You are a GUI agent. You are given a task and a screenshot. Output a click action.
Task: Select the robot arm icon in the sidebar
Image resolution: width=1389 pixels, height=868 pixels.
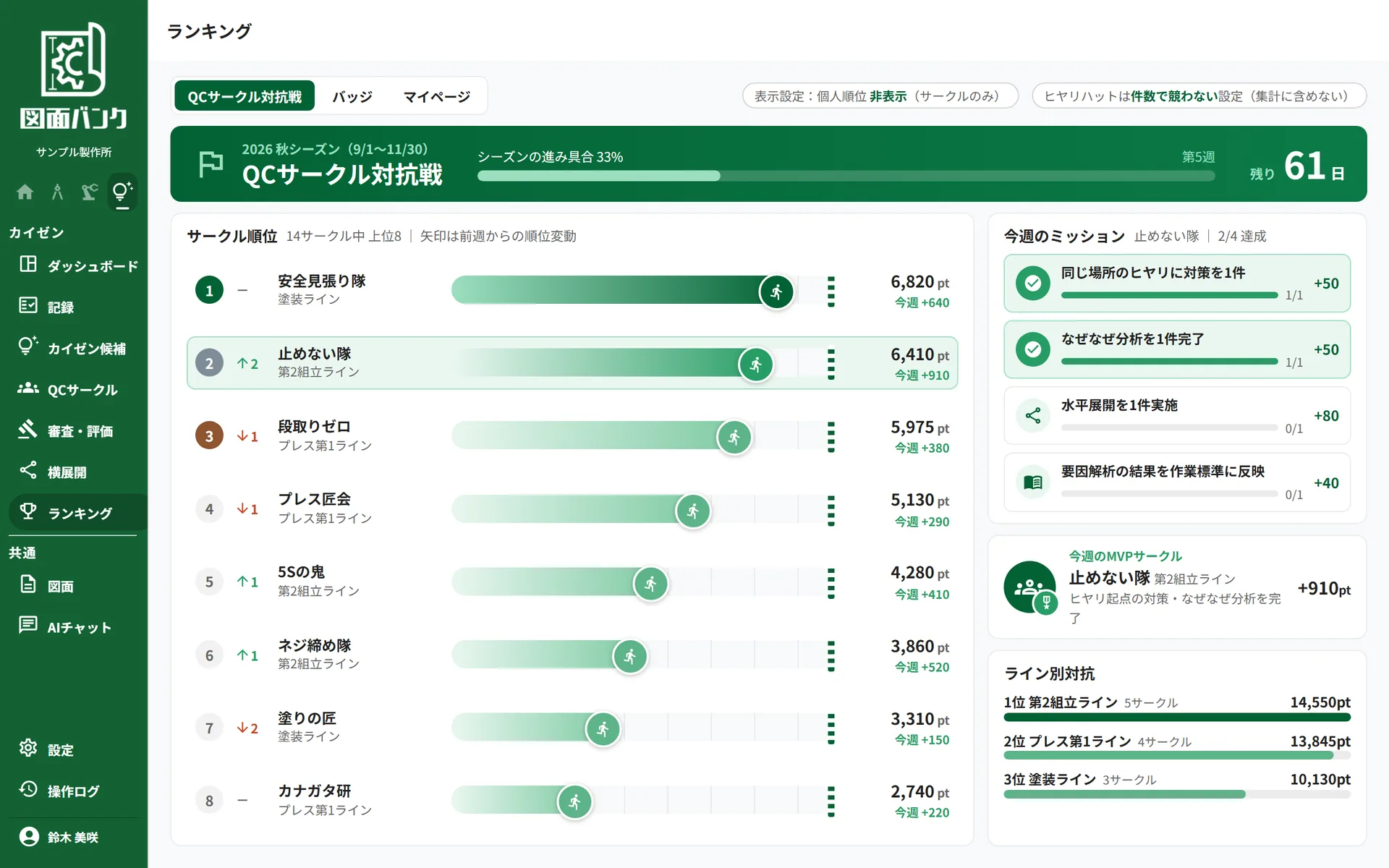click(90, 192)
